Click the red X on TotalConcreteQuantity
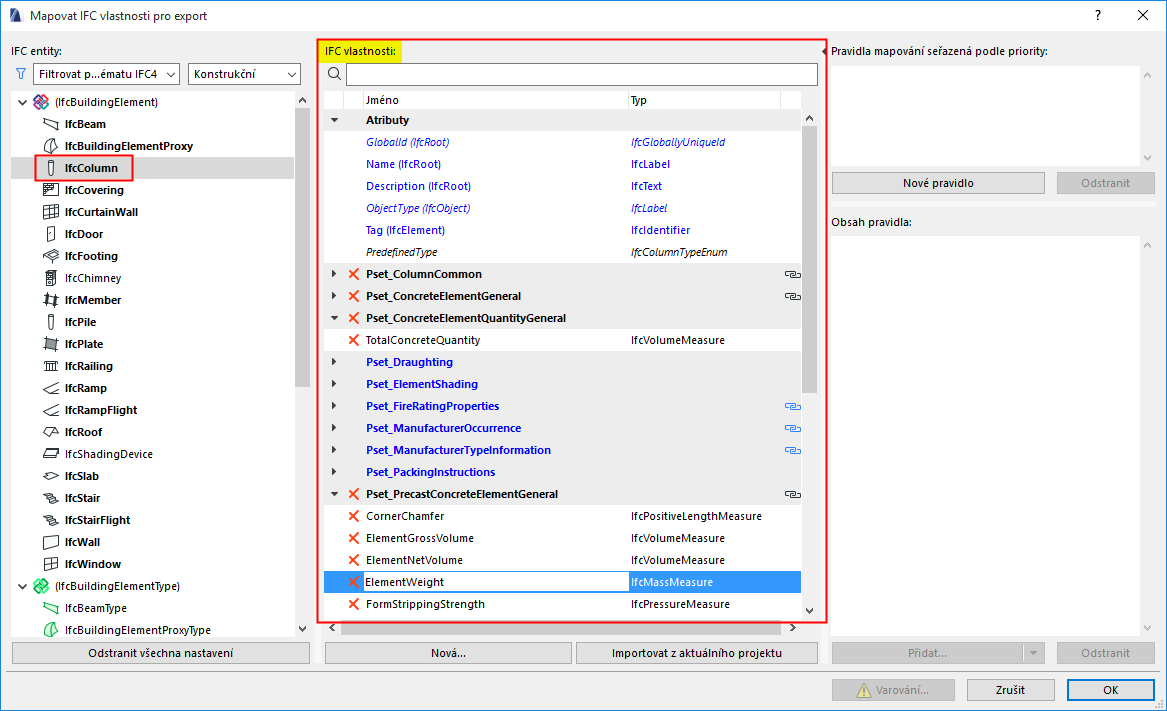Image resolution: width=1167 pixels, height=711 pixels. [354, 340]
